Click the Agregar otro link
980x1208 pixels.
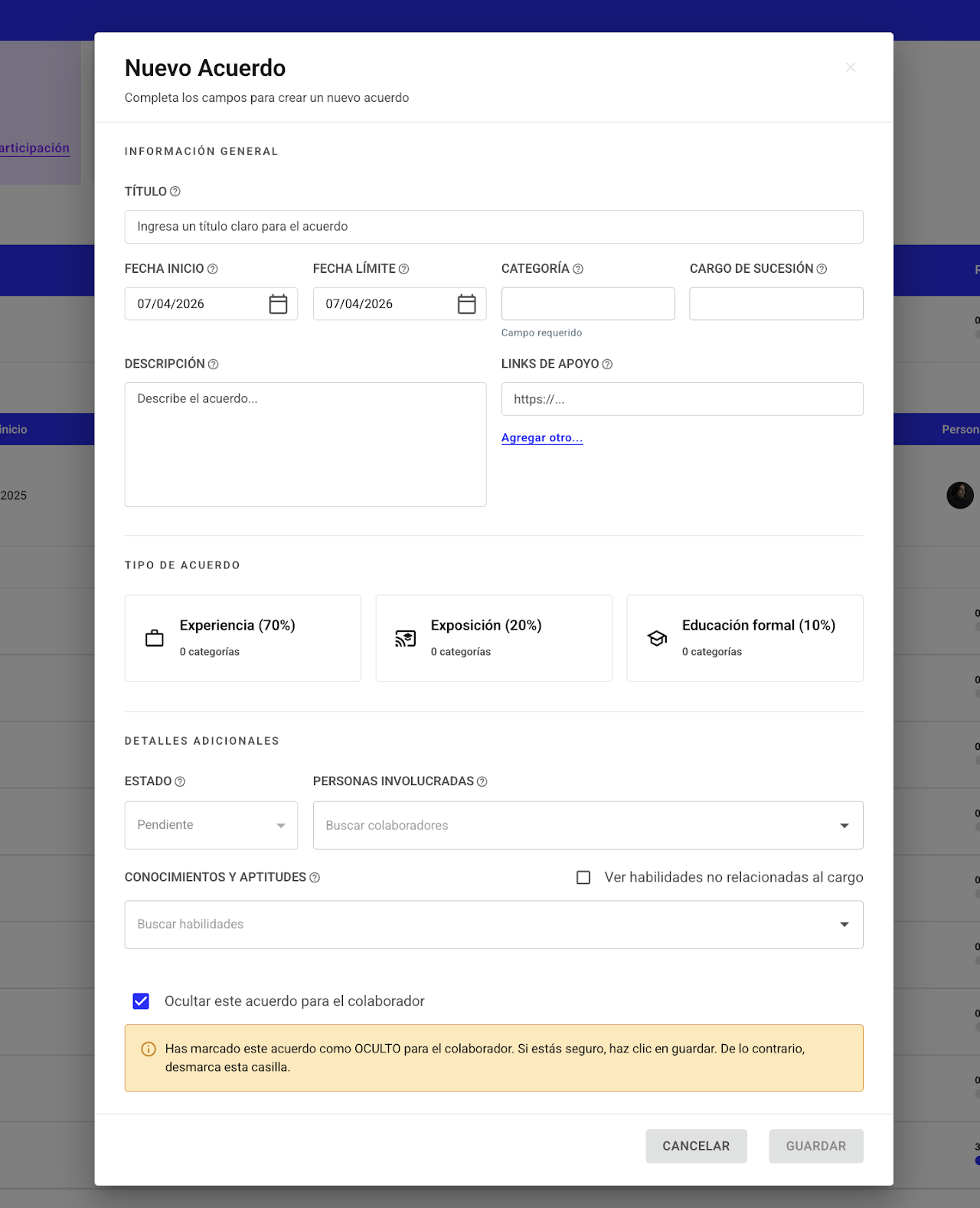click(542, 438)
